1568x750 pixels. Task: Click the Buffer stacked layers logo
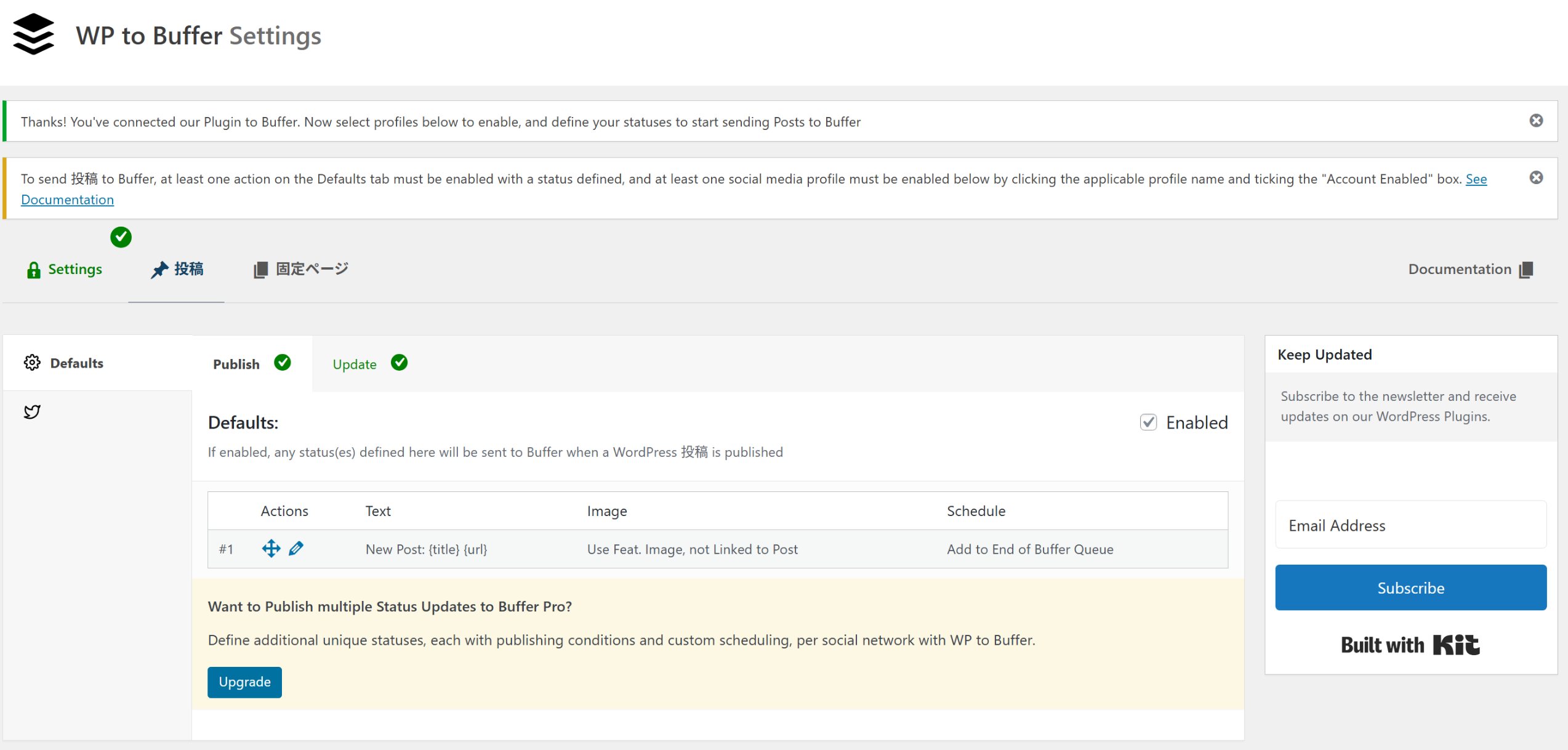coord(33,34)
